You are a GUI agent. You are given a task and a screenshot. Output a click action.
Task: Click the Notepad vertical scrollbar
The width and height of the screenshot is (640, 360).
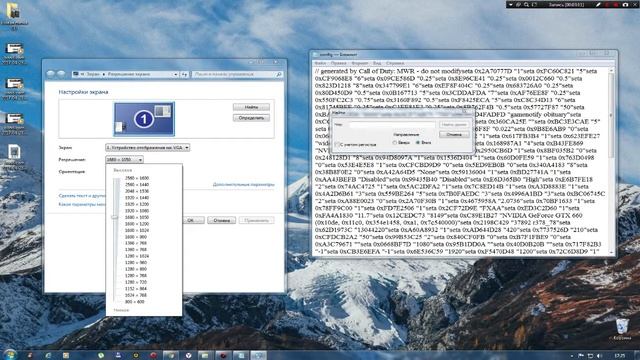tap(611, 162)
